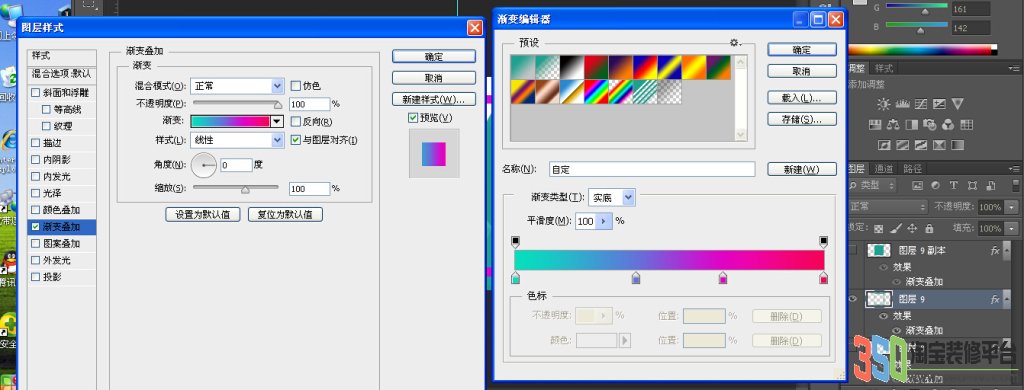
Task: Add a Gradient Map adjustment layer
Action: pos(957,144)
